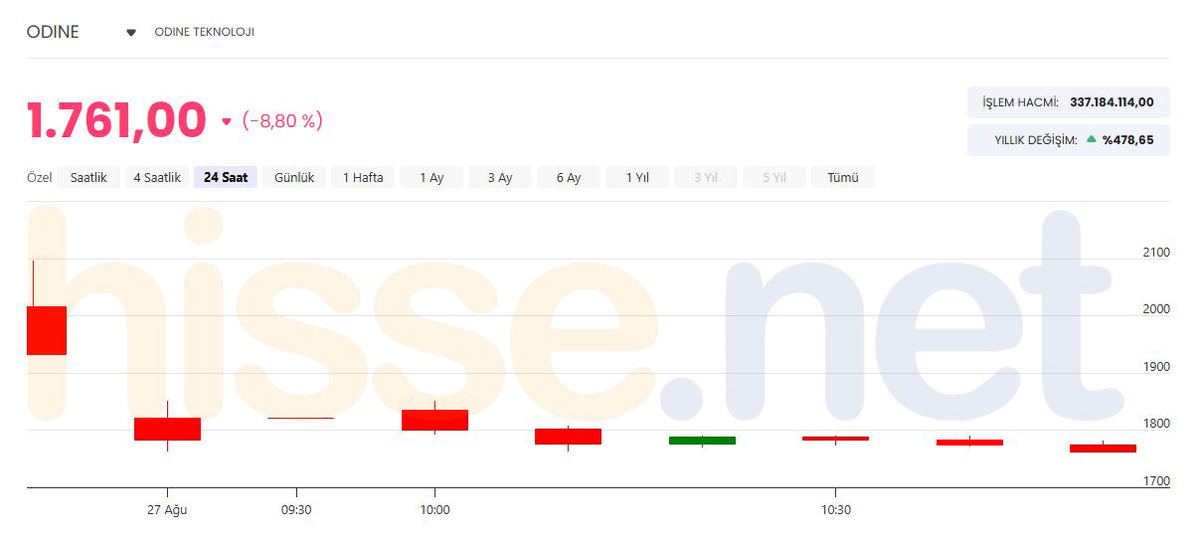Viewport: 1200px width, 538px height.
Task: Click the 1900 price axis label
Action: pos(1156,367)
